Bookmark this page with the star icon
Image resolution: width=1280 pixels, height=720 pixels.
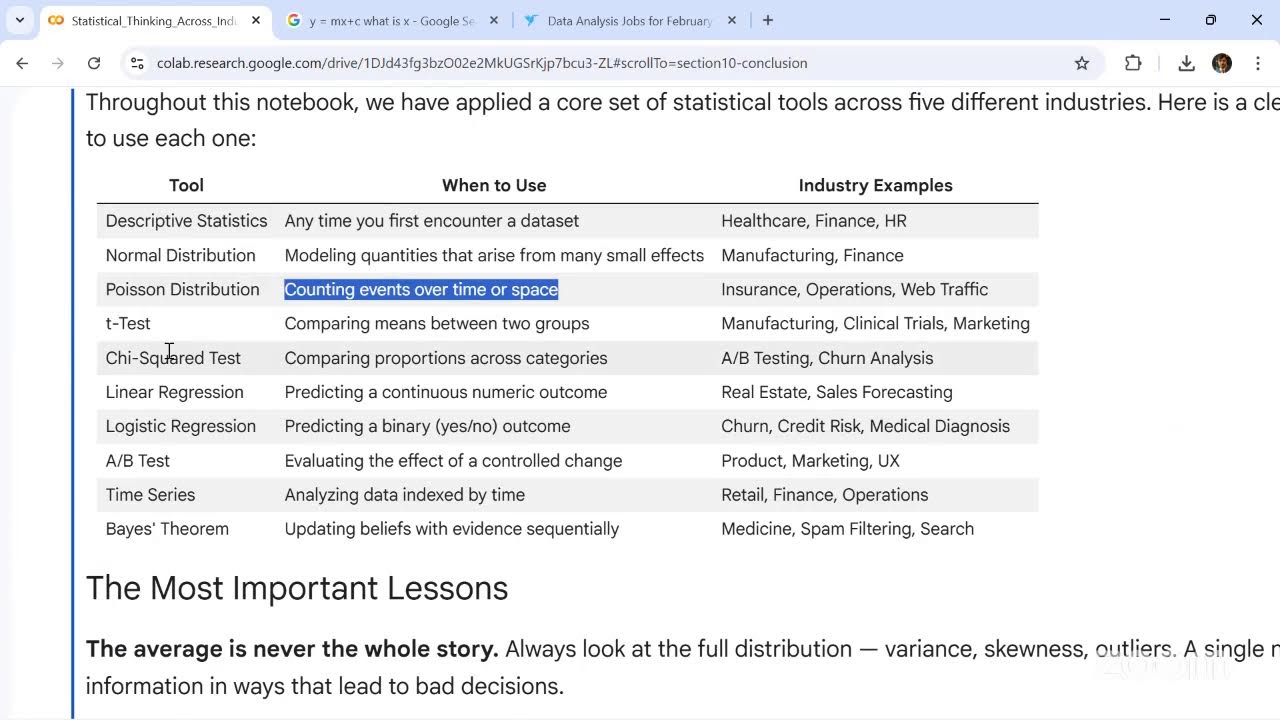click(x=1082, y=63)
